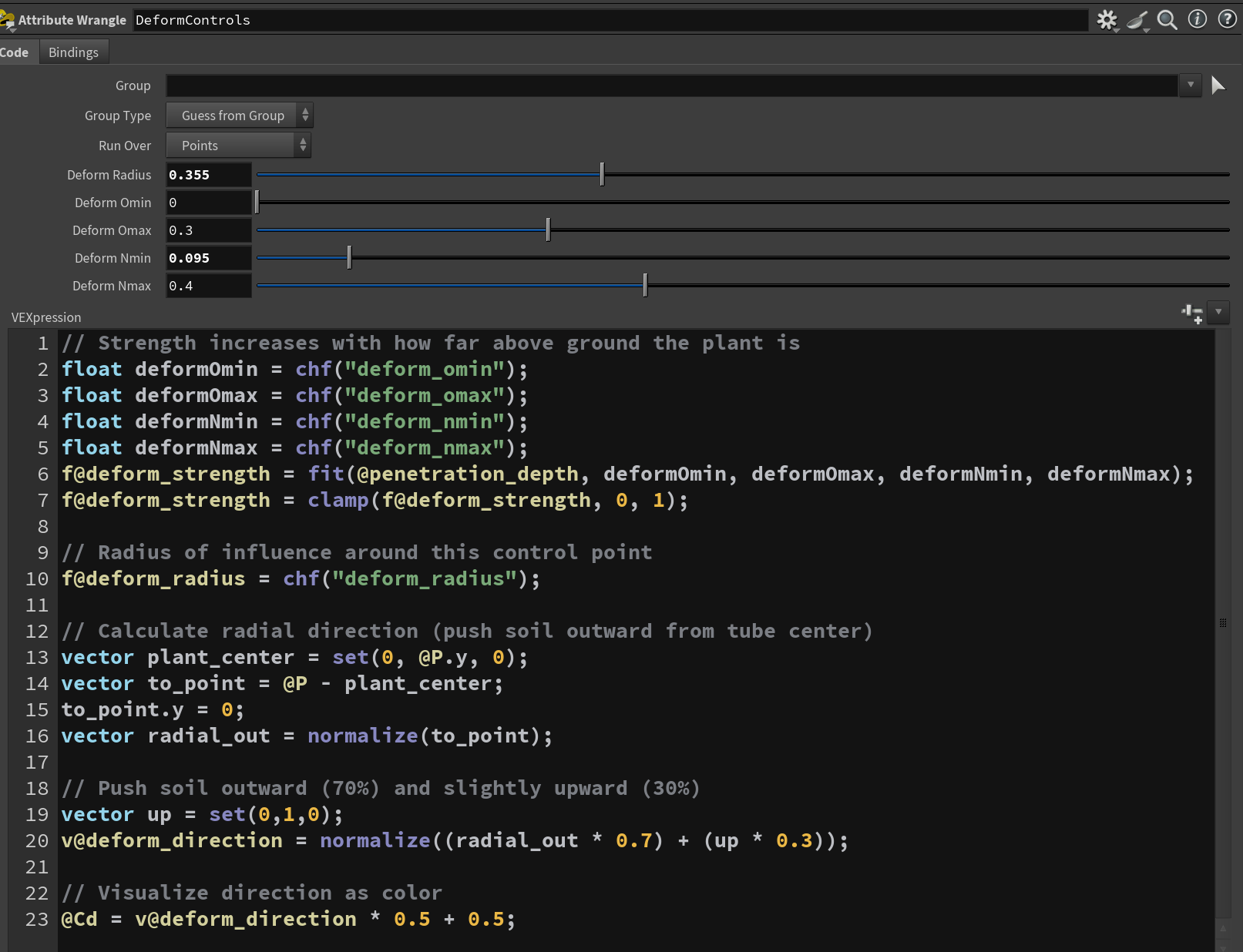Click line 20 in the VEX code editor

[x=455, y=840]
